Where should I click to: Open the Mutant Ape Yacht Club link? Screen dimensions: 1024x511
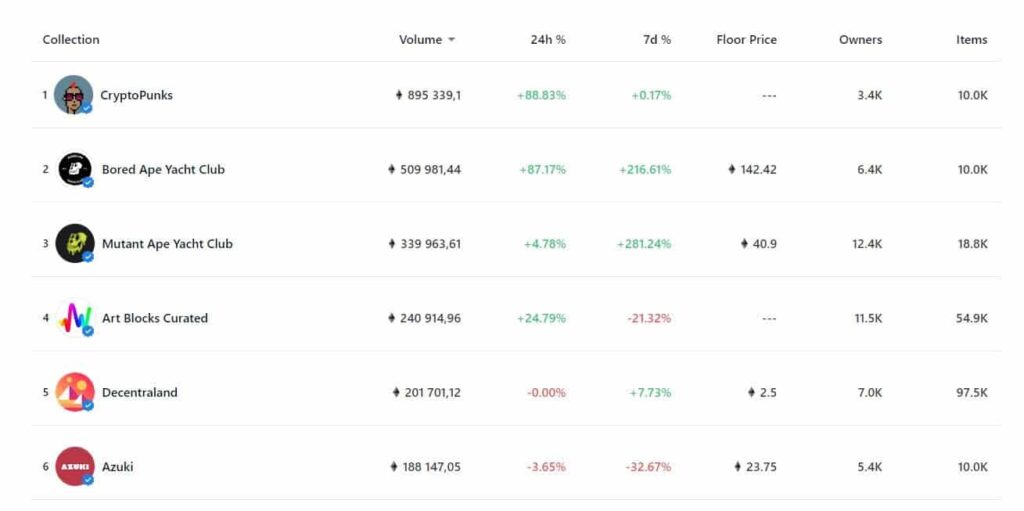point(167,244)
